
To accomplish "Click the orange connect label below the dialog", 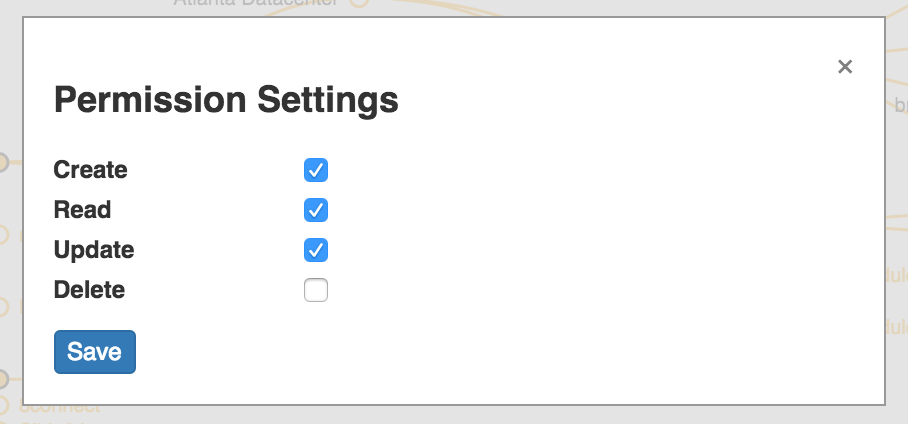I will pos(60,408).
